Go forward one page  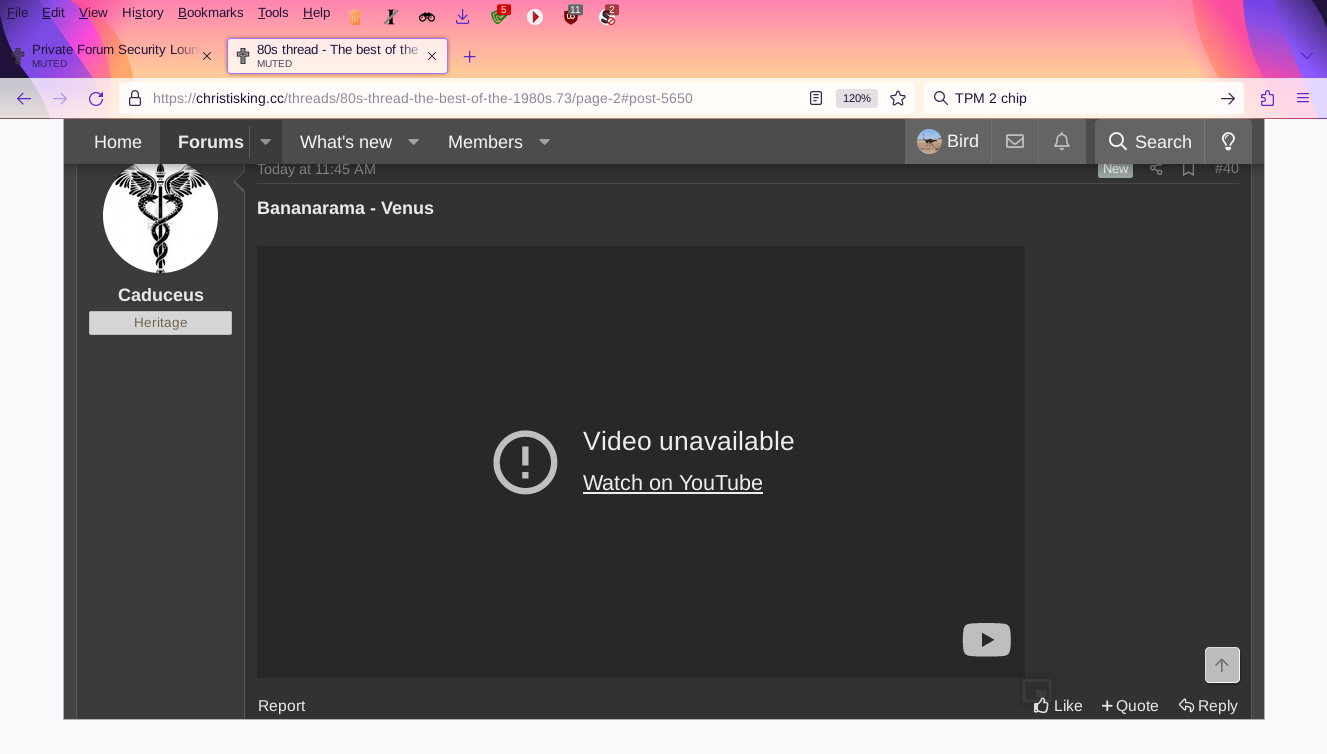pyautogui.click(x=60, y=98)
